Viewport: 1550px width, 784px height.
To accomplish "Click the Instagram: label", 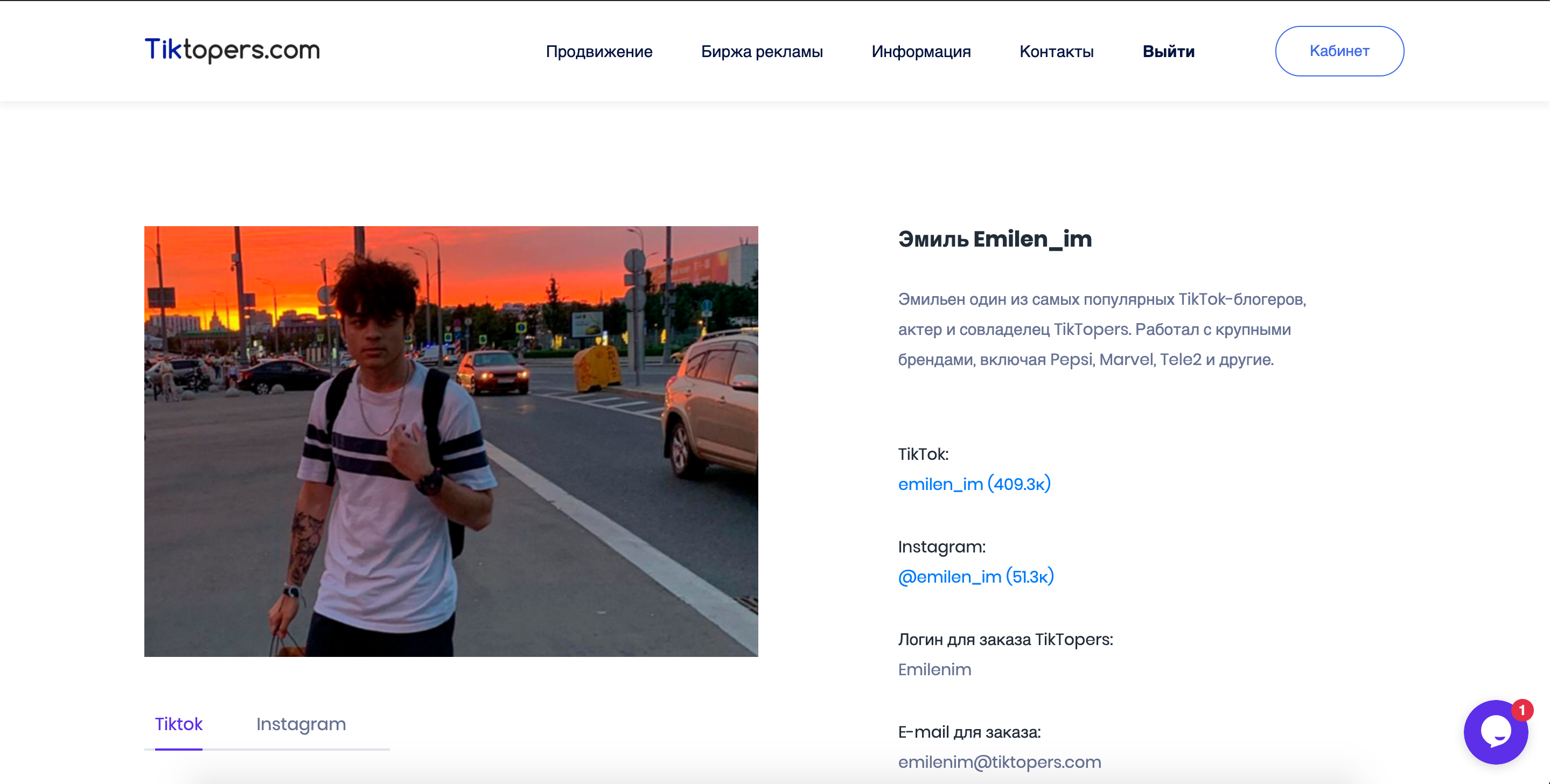I will (x=941, y=547).
